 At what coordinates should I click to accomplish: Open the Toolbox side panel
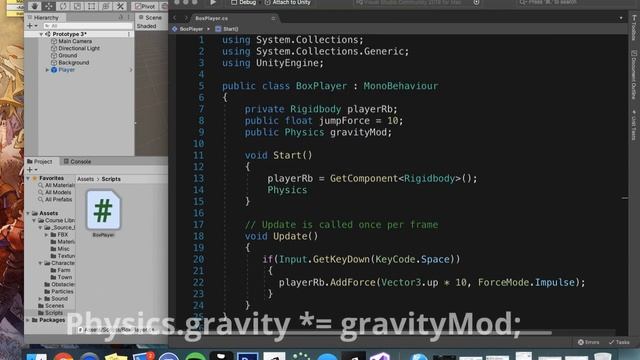[634, 27]
